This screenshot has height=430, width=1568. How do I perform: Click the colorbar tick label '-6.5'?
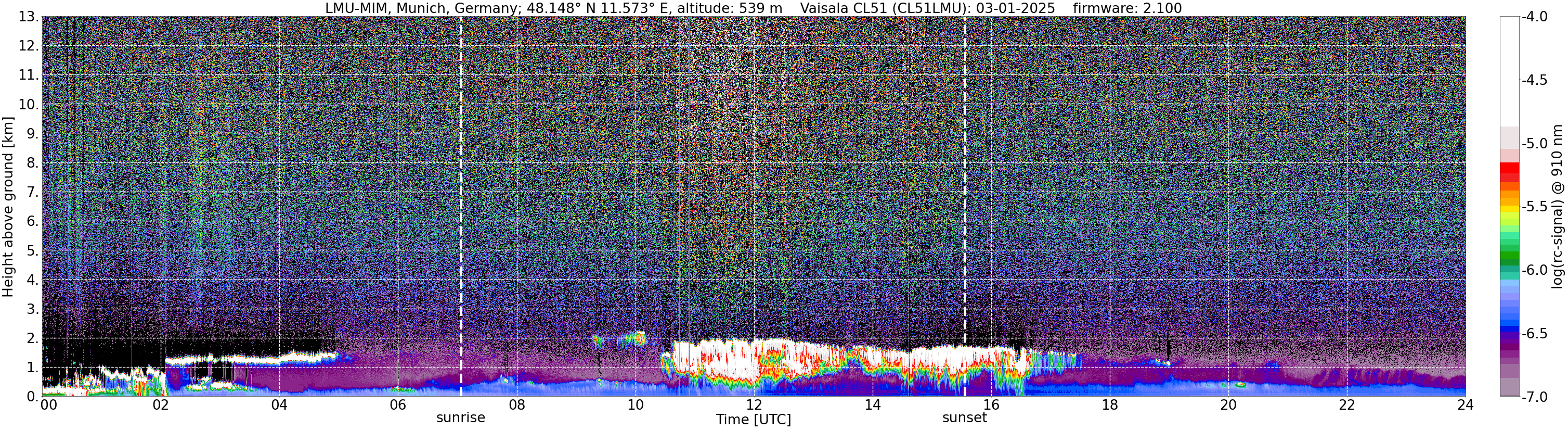click(1535, 334)
